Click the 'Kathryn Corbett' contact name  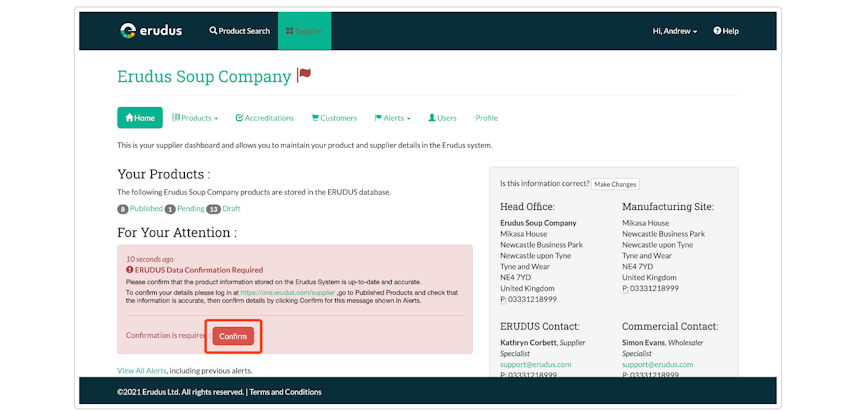(527, 343)
